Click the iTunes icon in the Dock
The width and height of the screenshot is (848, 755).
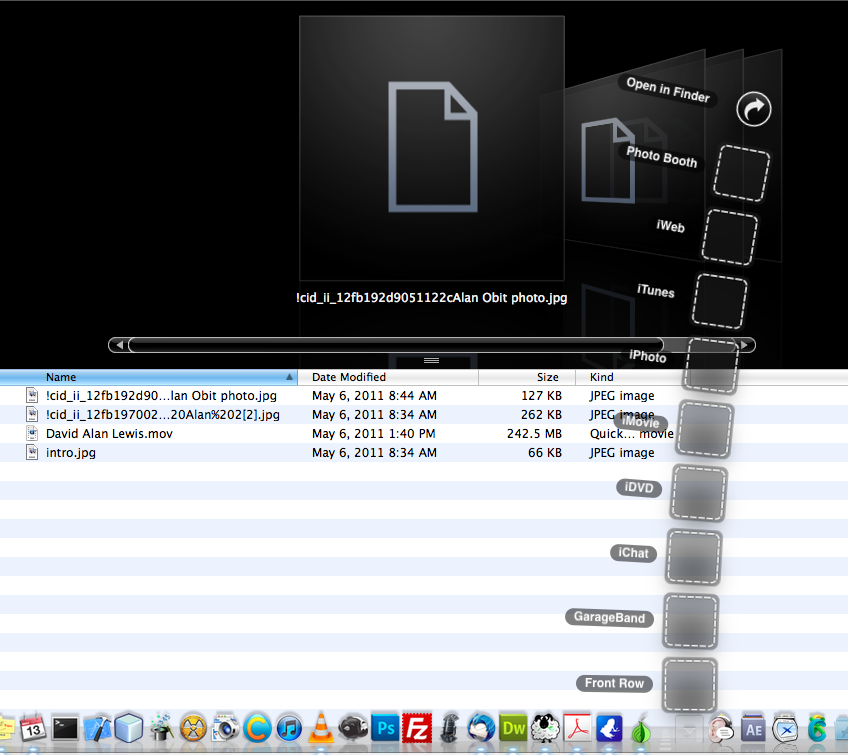tap(289, 728)
